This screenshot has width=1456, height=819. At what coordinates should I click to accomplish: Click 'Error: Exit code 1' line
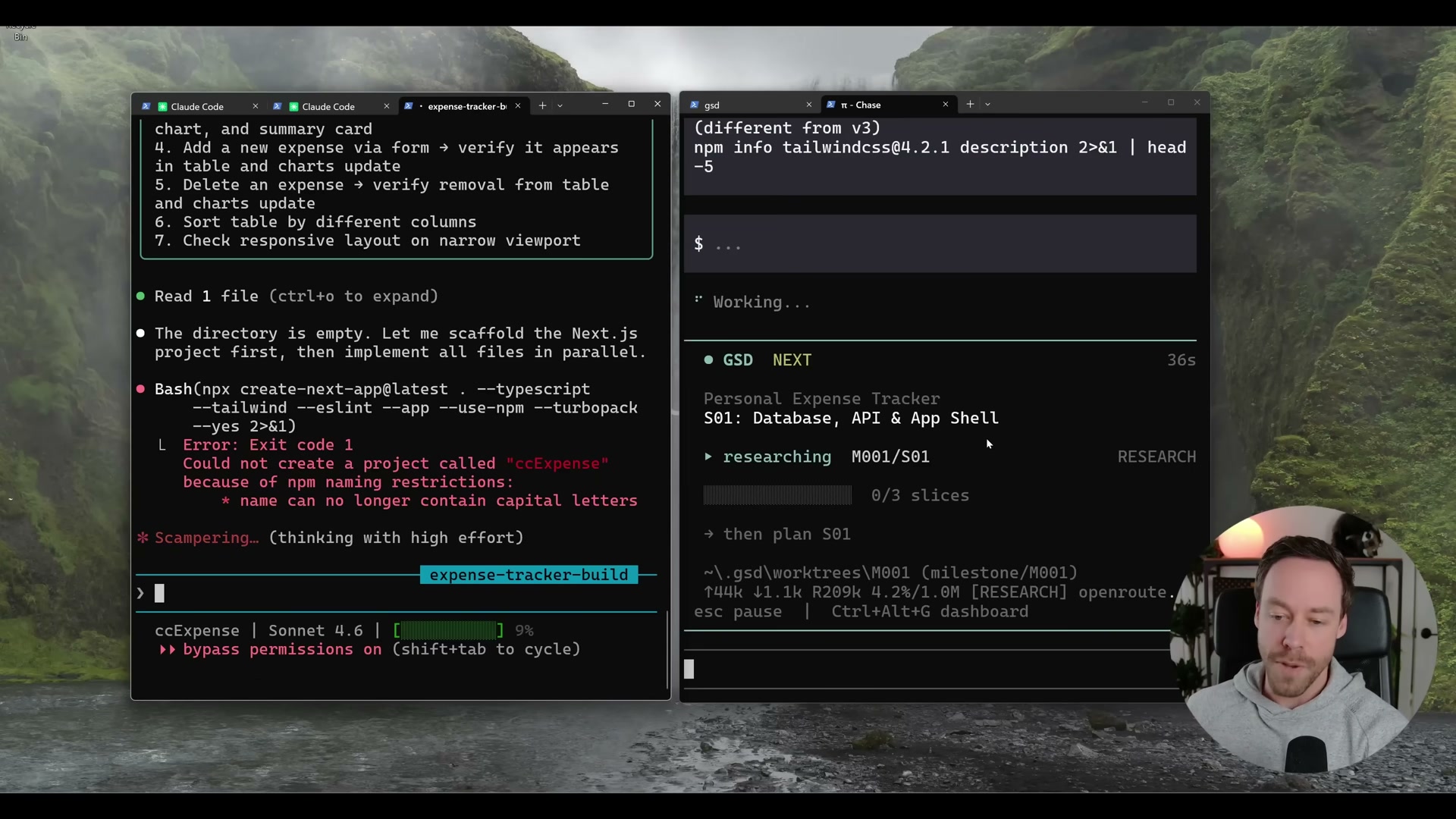click(x=268, y=445)
